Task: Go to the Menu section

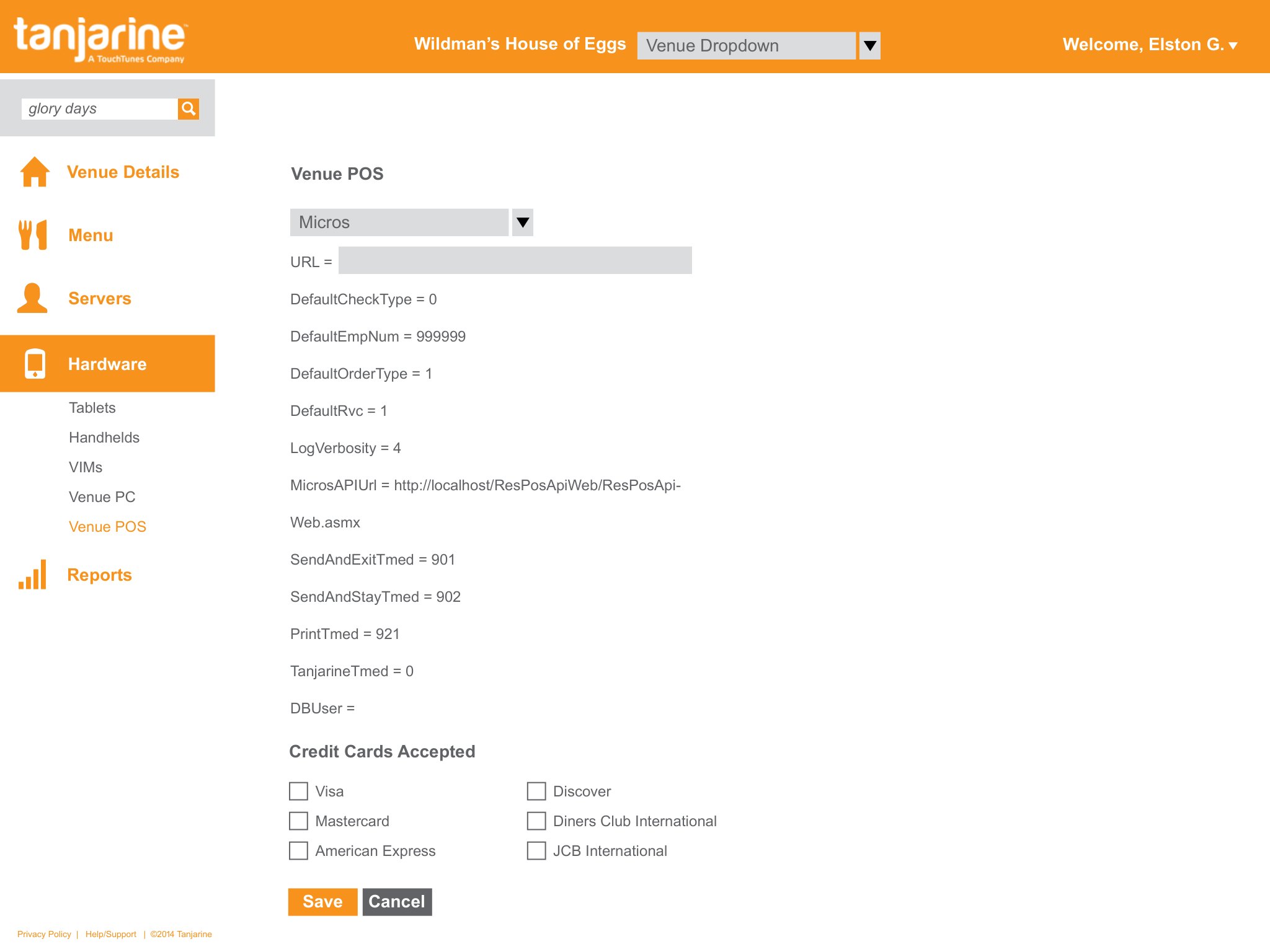Action: point(91,236)
